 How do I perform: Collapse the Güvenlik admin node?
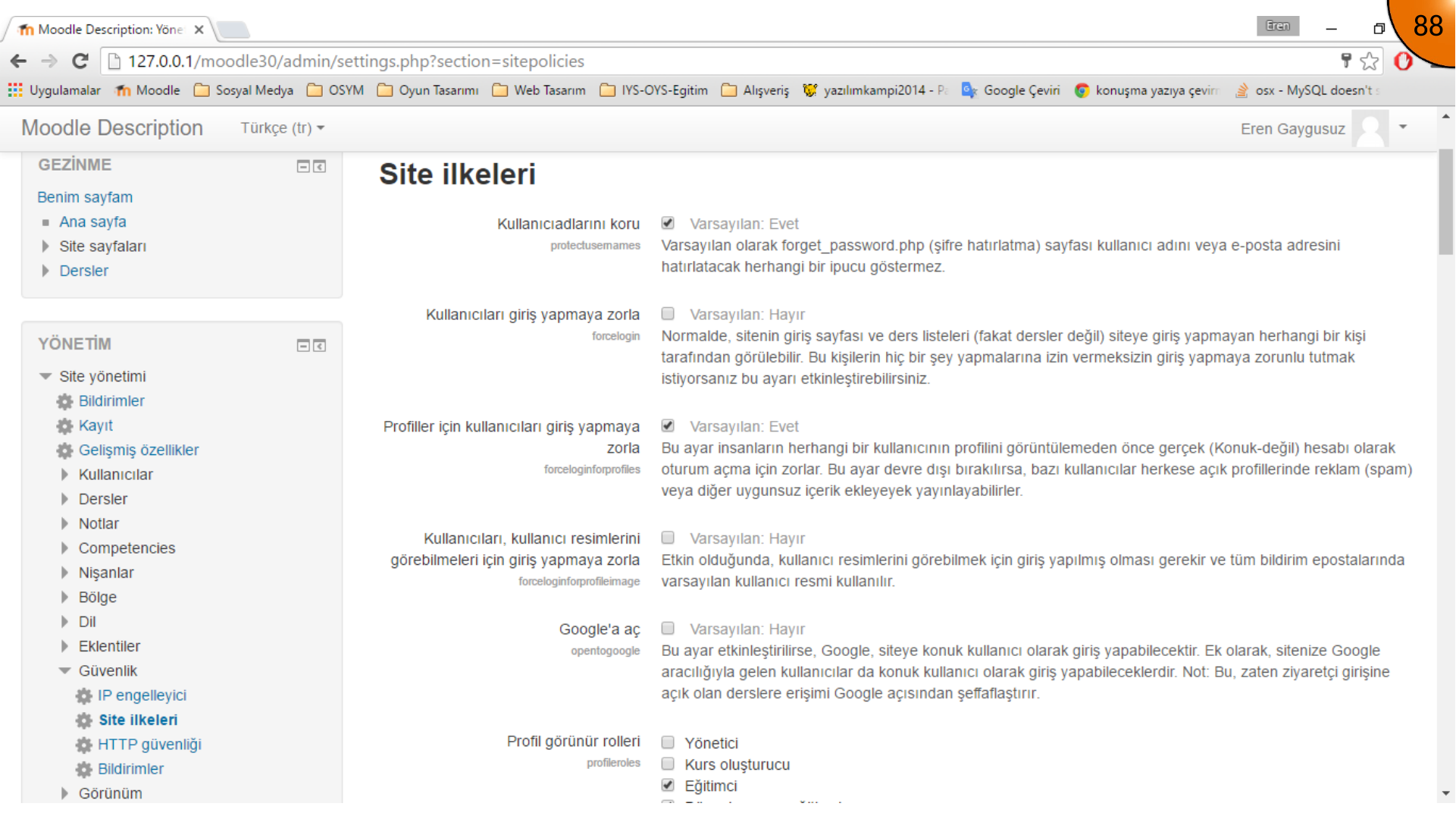(x=64, y=671)
